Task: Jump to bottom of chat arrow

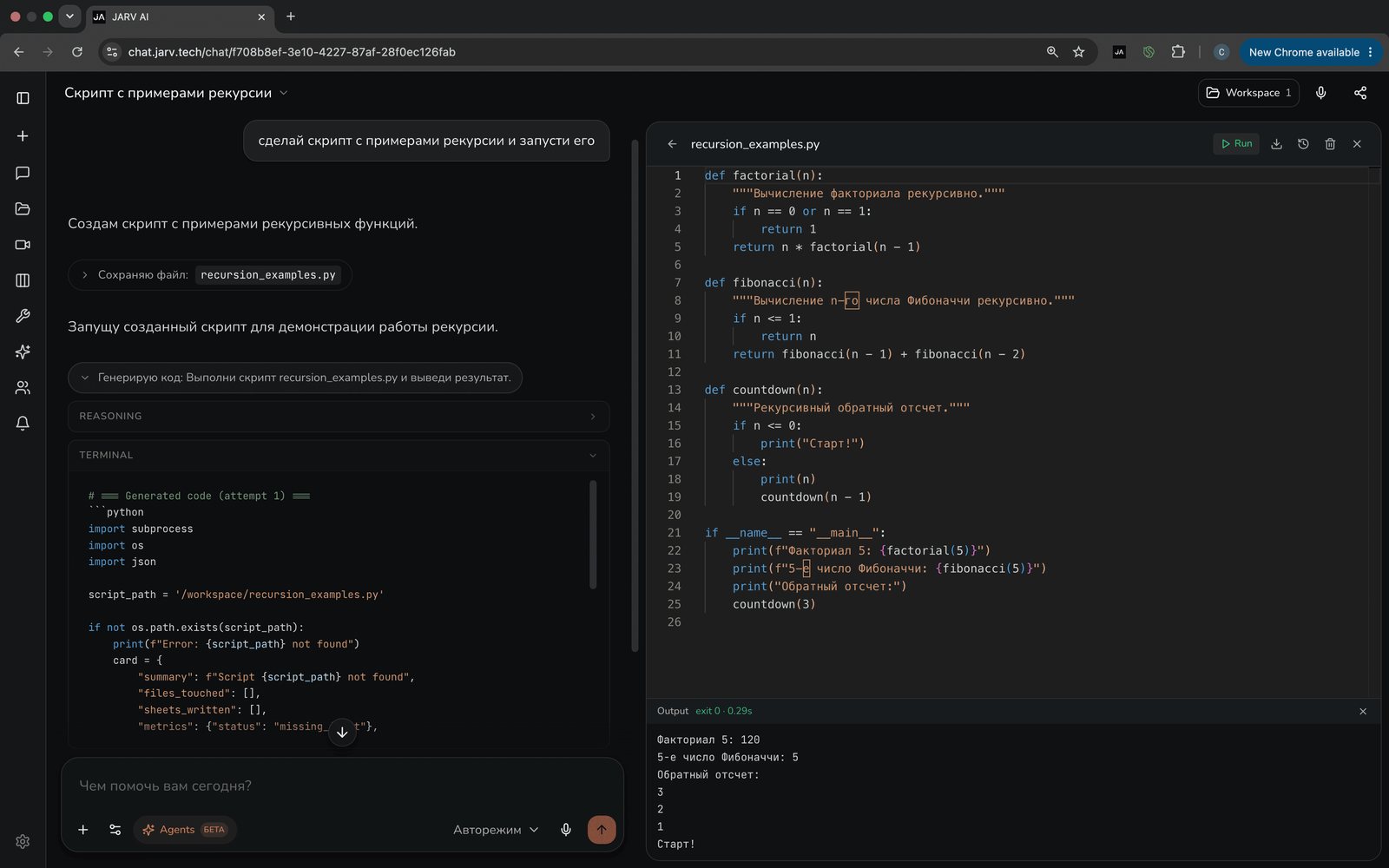Action: [342, 732]
